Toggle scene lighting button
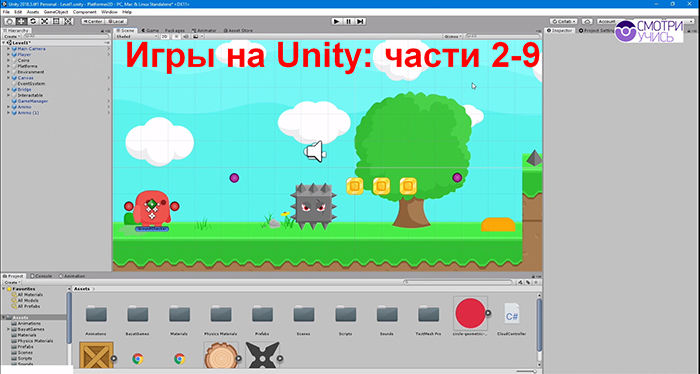Viewport: 700px width, 374px height. click(x=176, y=37)
